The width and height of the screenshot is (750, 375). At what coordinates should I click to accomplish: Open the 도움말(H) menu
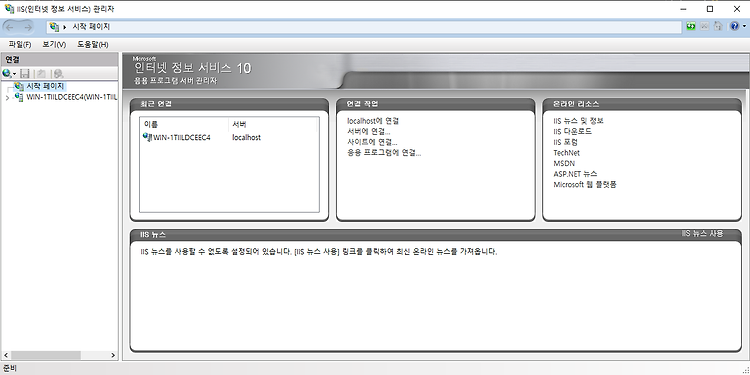tap(93, 44)
